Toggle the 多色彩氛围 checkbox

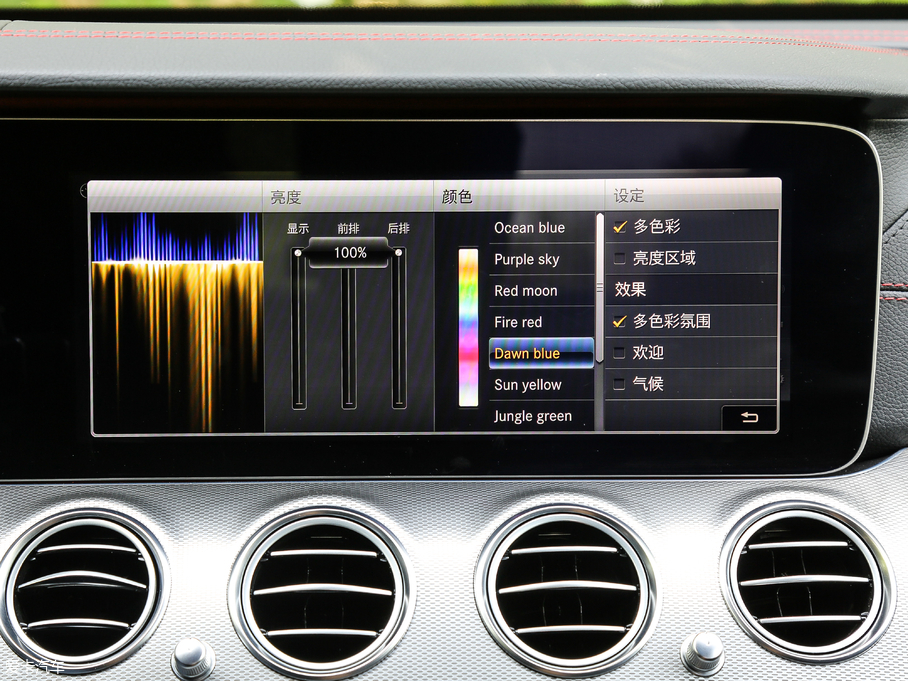click(620, 321)
